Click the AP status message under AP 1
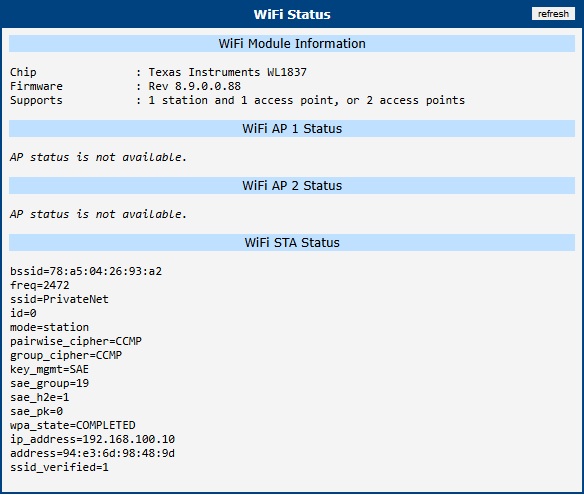Screen dimensions: 584x495 click(x=98, y=157)
